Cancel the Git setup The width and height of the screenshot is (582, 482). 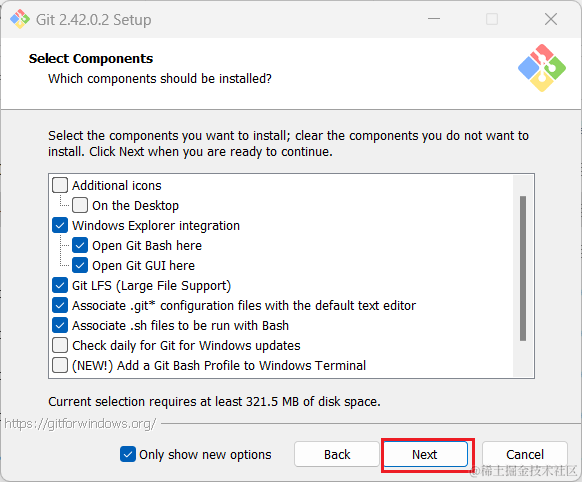(525, 454)
